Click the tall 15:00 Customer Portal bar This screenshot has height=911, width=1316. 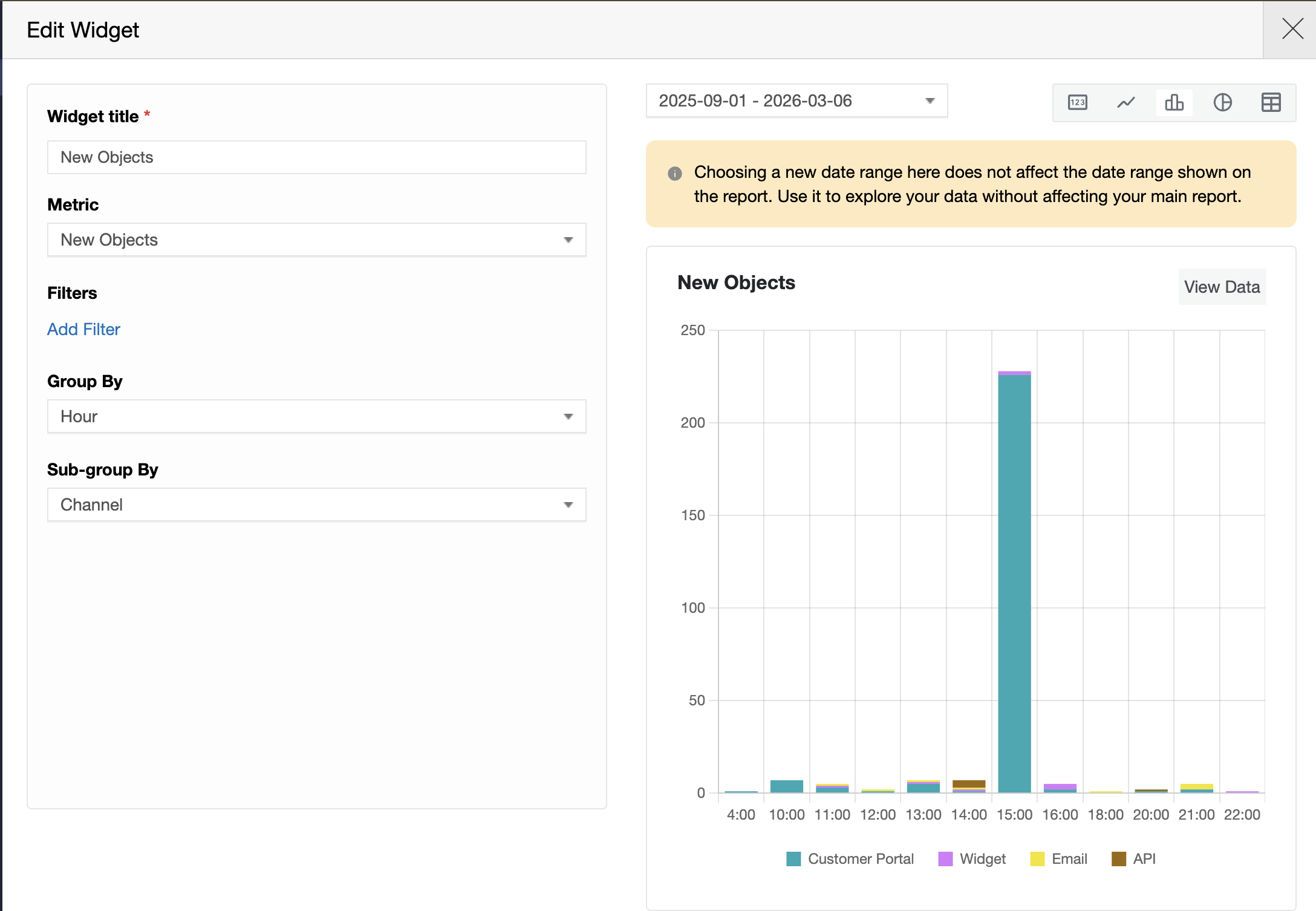(x=1014, y=581)
